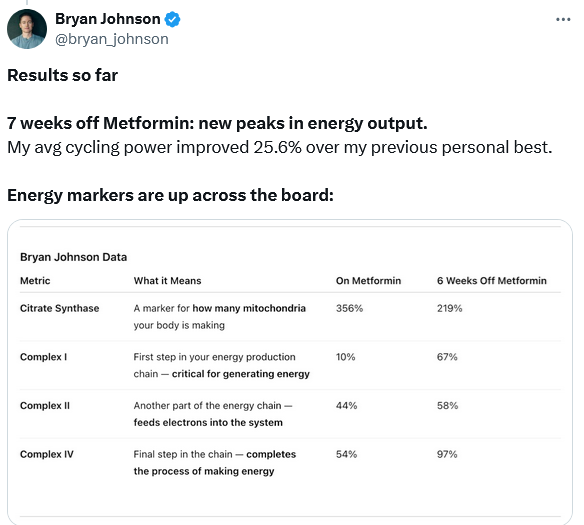Image resolution: width=584 pixels, height=525 pixels.
Task: Select the 'On Metformin' column header
Action: pos(368,281)
